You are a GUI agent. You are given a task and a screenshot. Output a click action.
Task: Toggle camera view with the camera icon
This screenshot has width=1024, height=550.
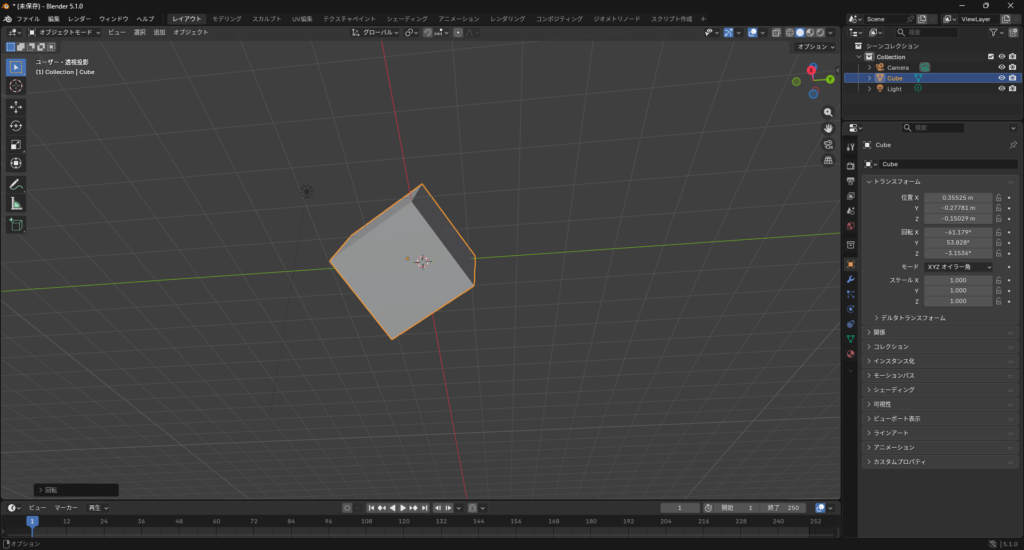(x=828, y=144)
